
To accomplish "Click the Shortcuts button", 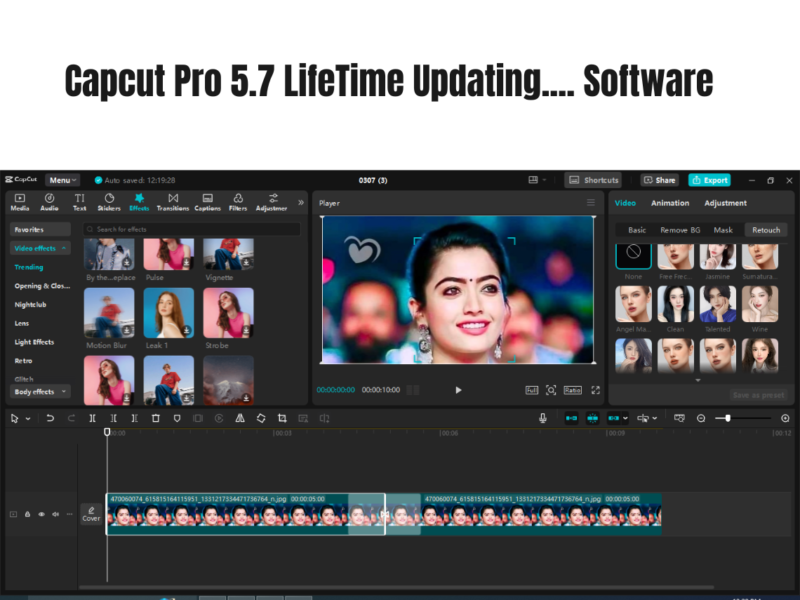I will [593, 180].
